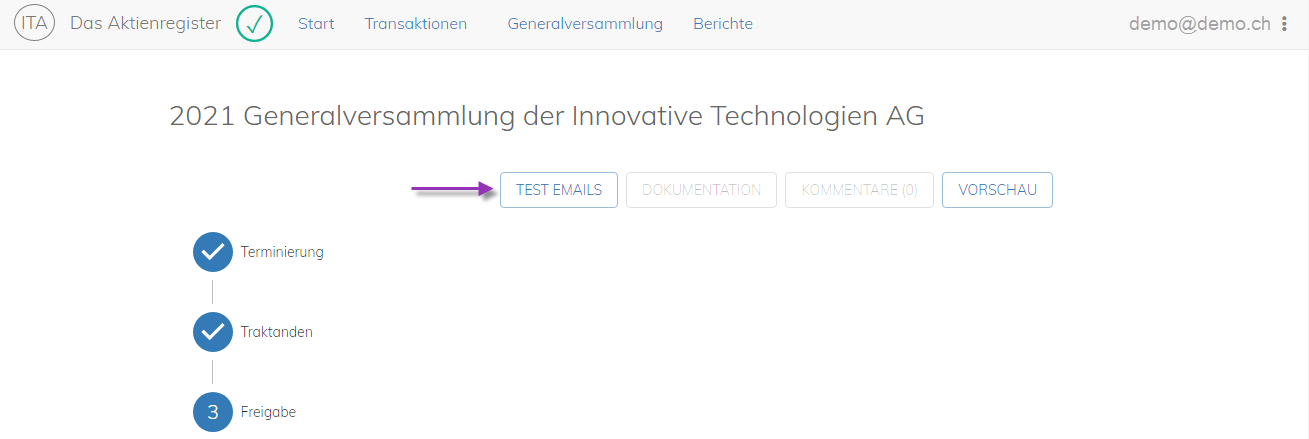This screenshot has width=1309, height=439.
Task: Open the Generalversammlung menu
Action: (x=585, y=24)
